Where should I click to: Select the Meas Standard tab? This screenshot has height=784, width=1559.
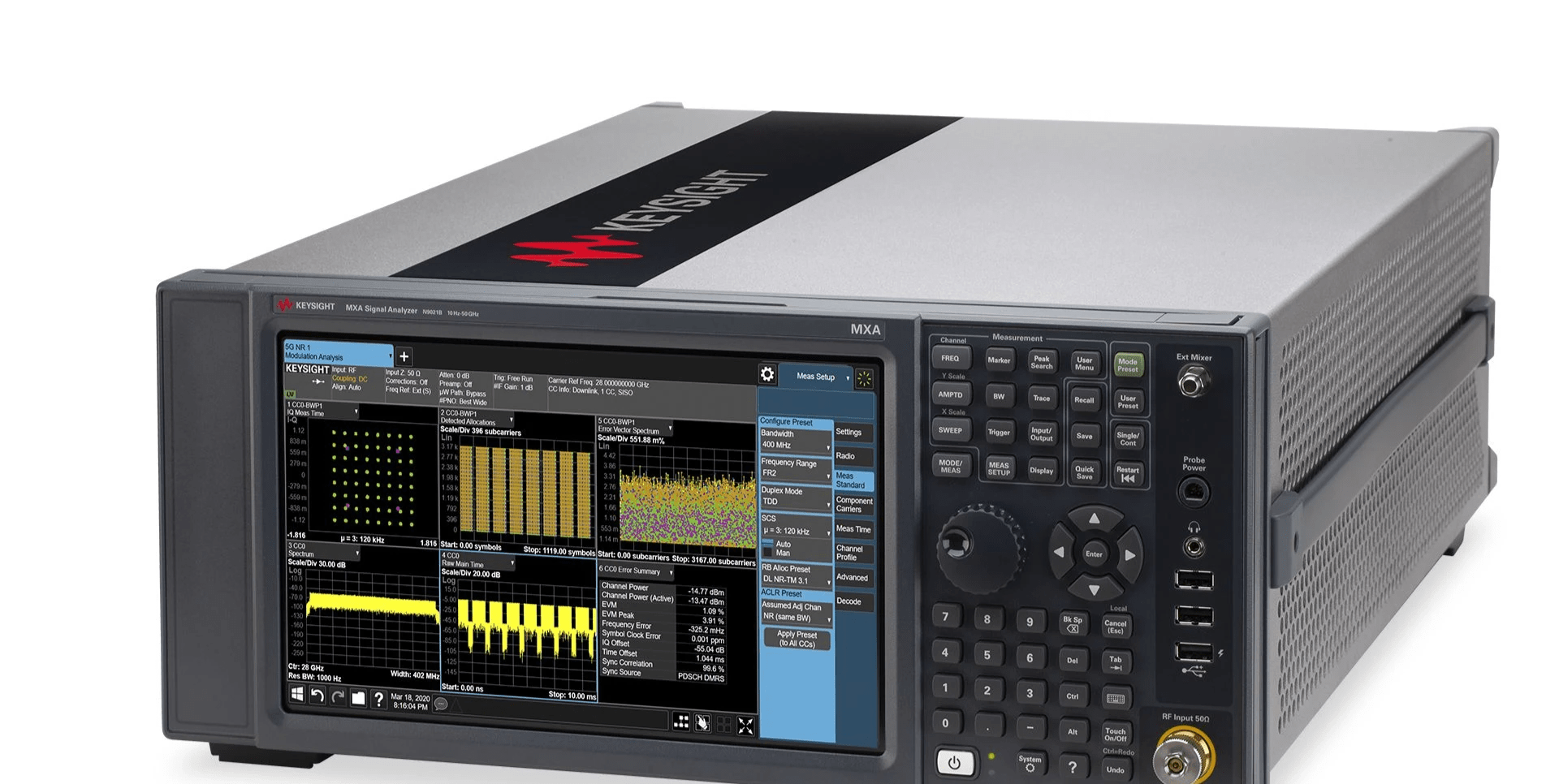tap(853, 480)
